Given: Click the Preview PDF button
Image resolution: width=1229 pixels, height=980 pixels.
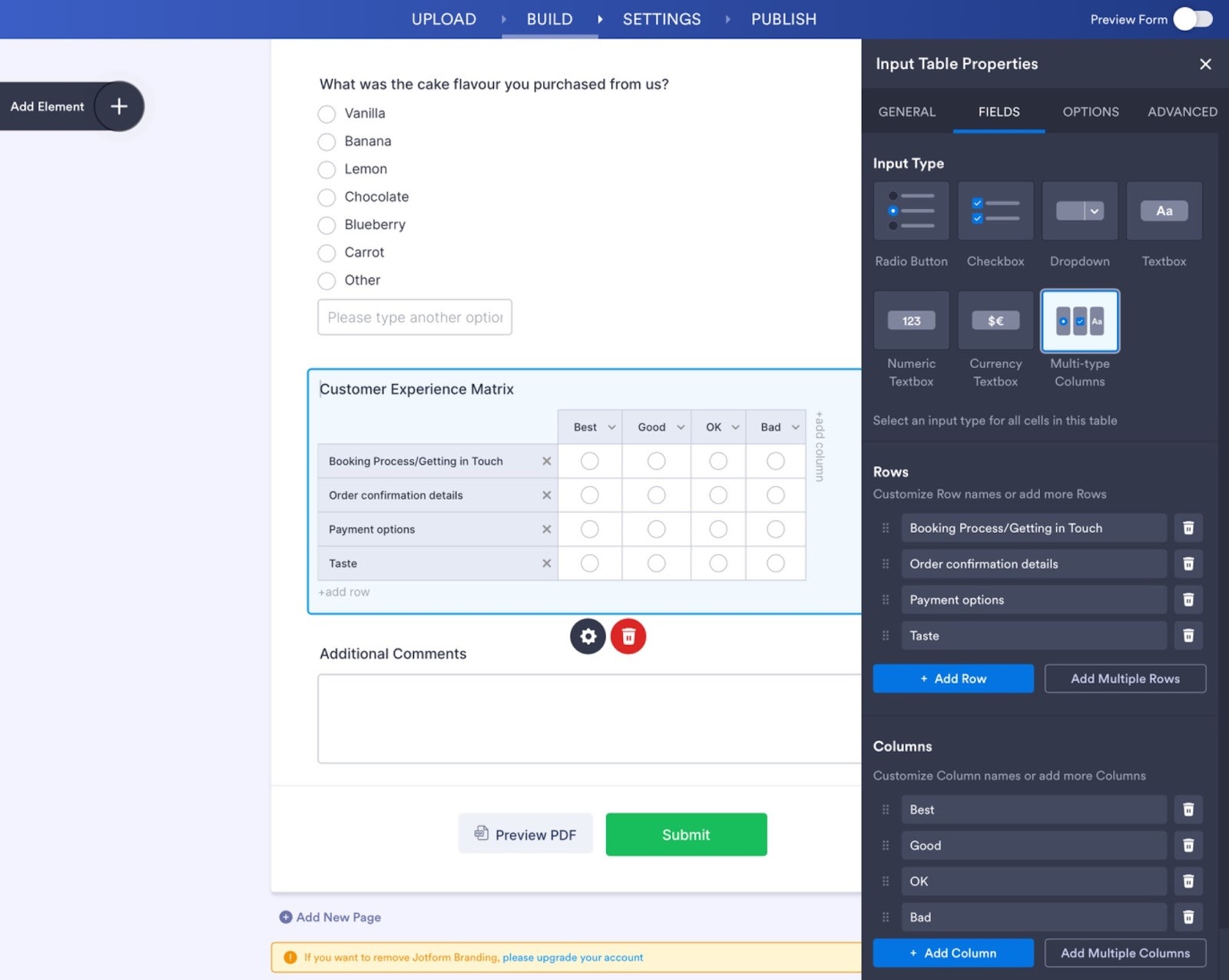Looking at the screenshot, I should click(x=525, y=834).
